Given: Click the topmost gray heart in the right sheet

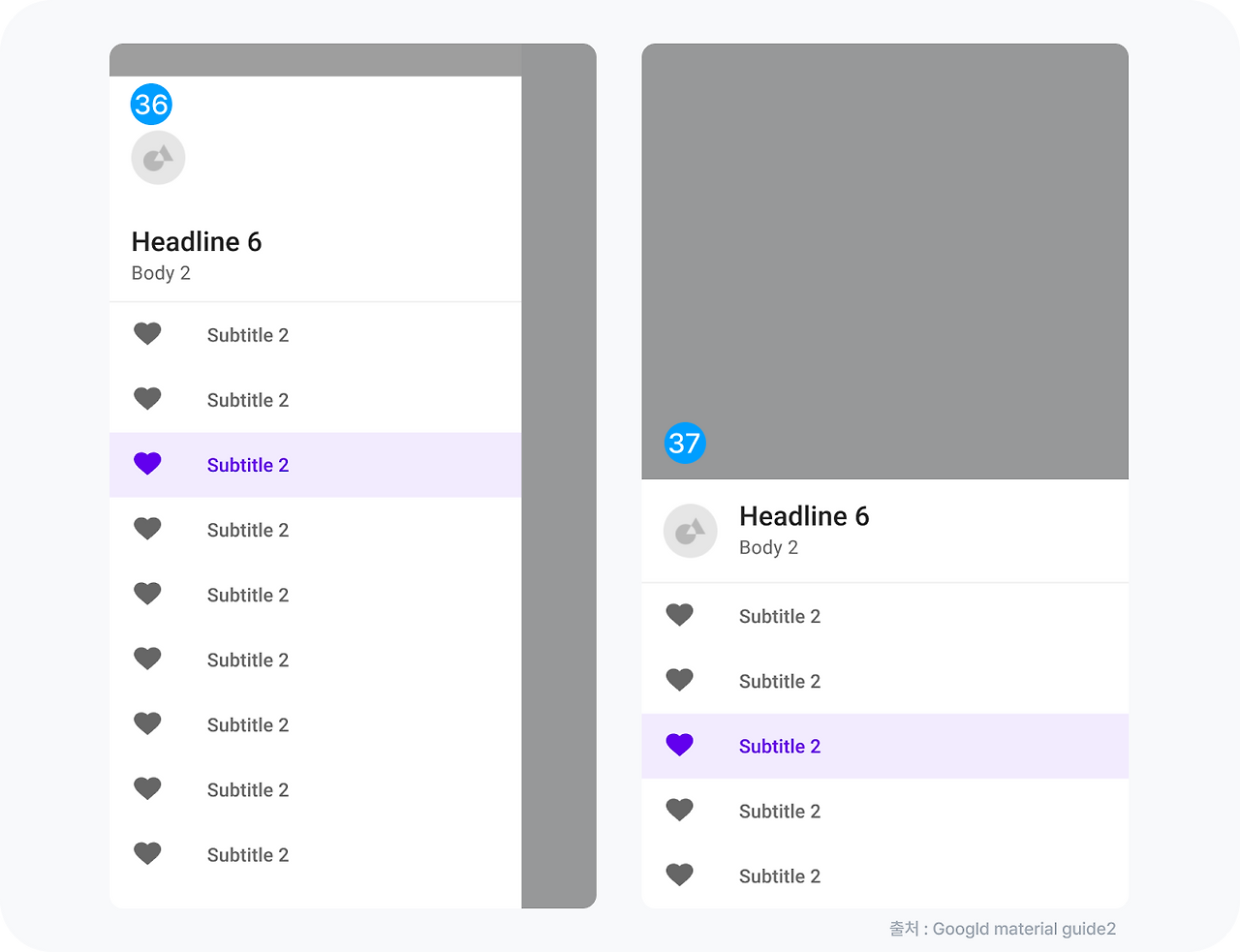Looking at the screenshot, I should [x=679, y=615].
